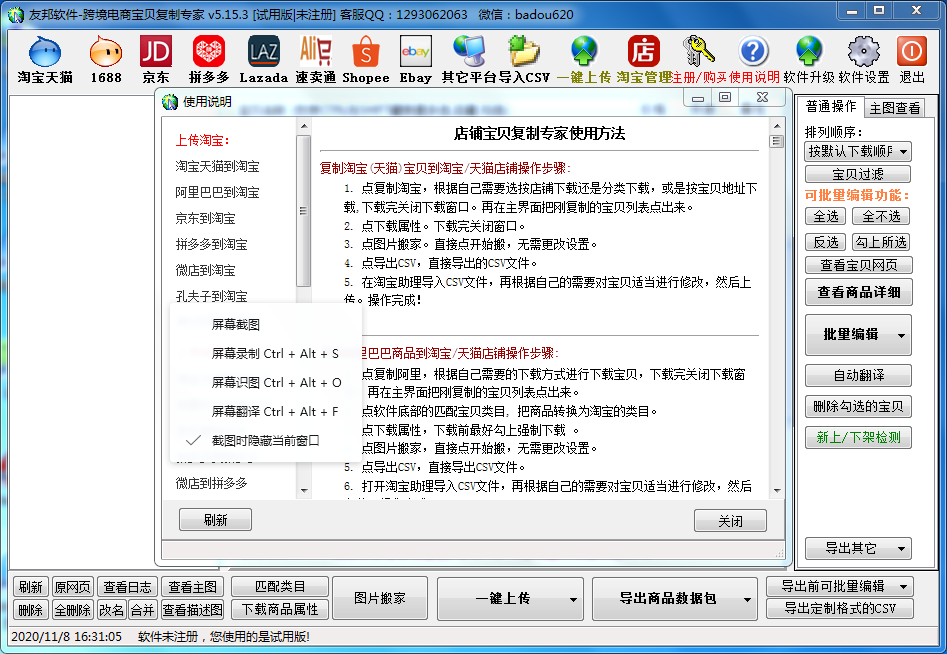Select the 京东 JD icon
The width and height of the screenshot is (947, 654).
[155, 59]
